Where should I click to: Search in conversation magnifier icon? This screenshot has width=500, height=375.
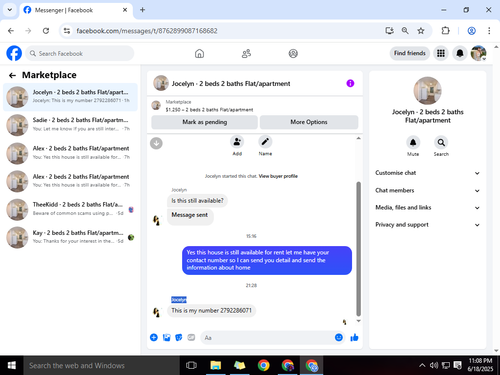[x=441, y=143]
